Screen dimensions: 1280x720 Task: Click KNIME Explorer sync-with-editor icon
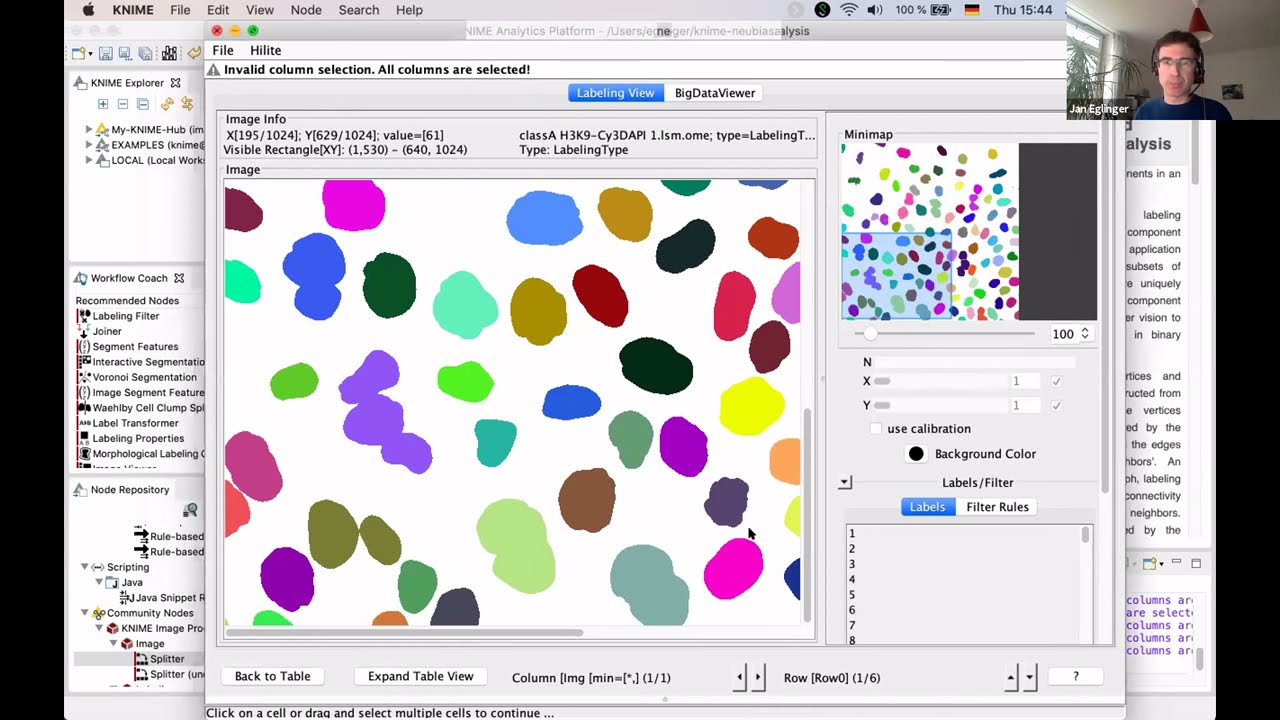(187, 104)
